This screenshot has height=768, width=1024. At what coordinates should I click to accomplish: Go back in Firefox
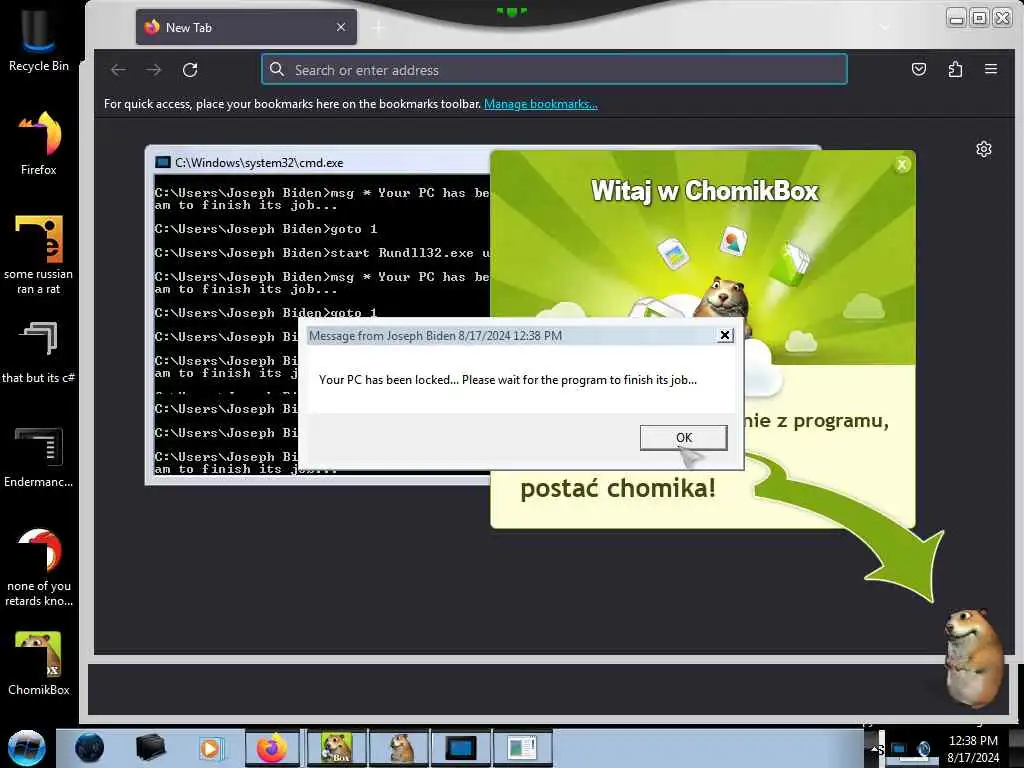118,70
